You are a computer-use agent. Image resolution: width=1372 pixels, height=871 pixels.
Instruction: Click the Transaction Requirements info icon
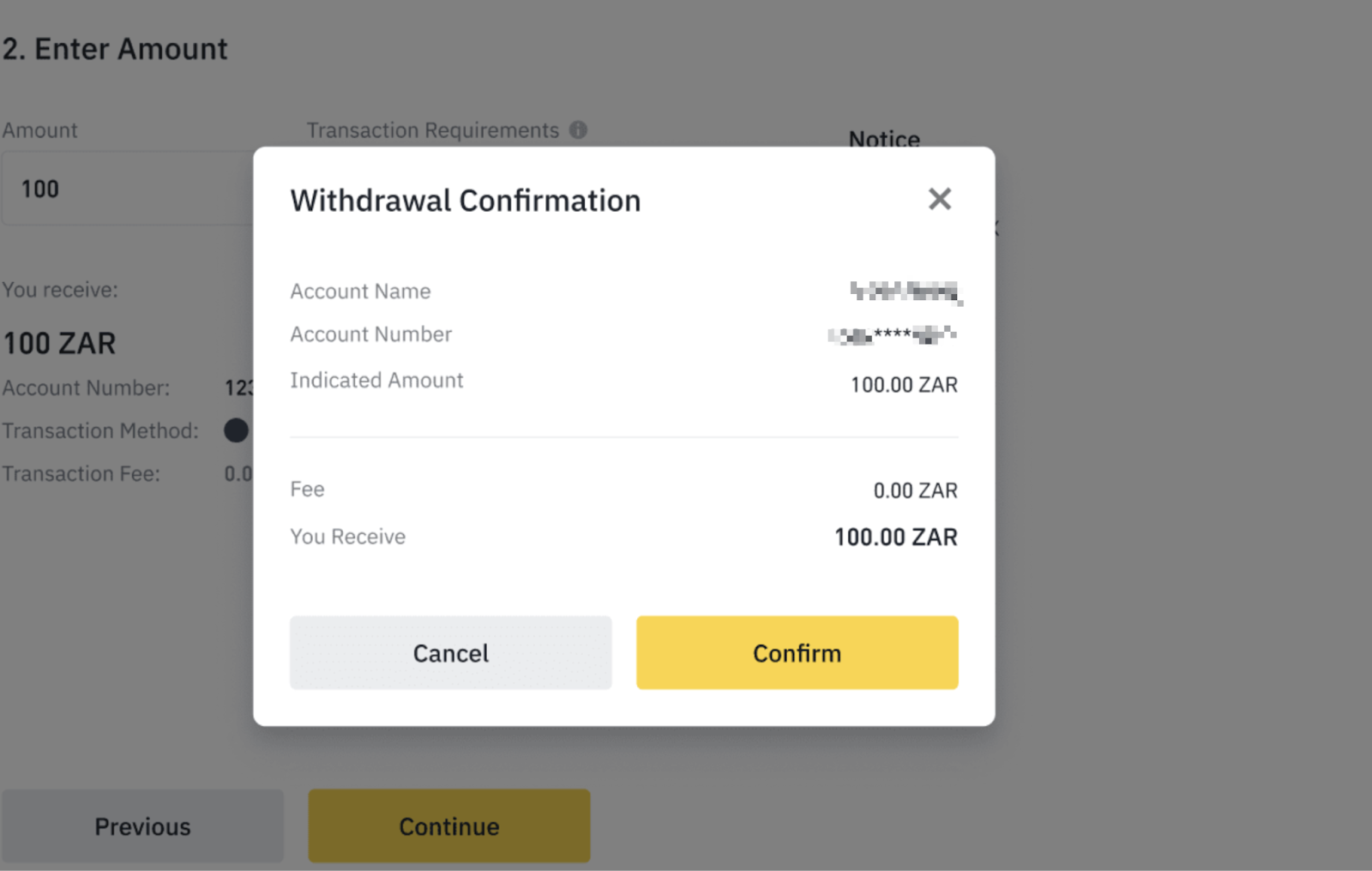579,129
